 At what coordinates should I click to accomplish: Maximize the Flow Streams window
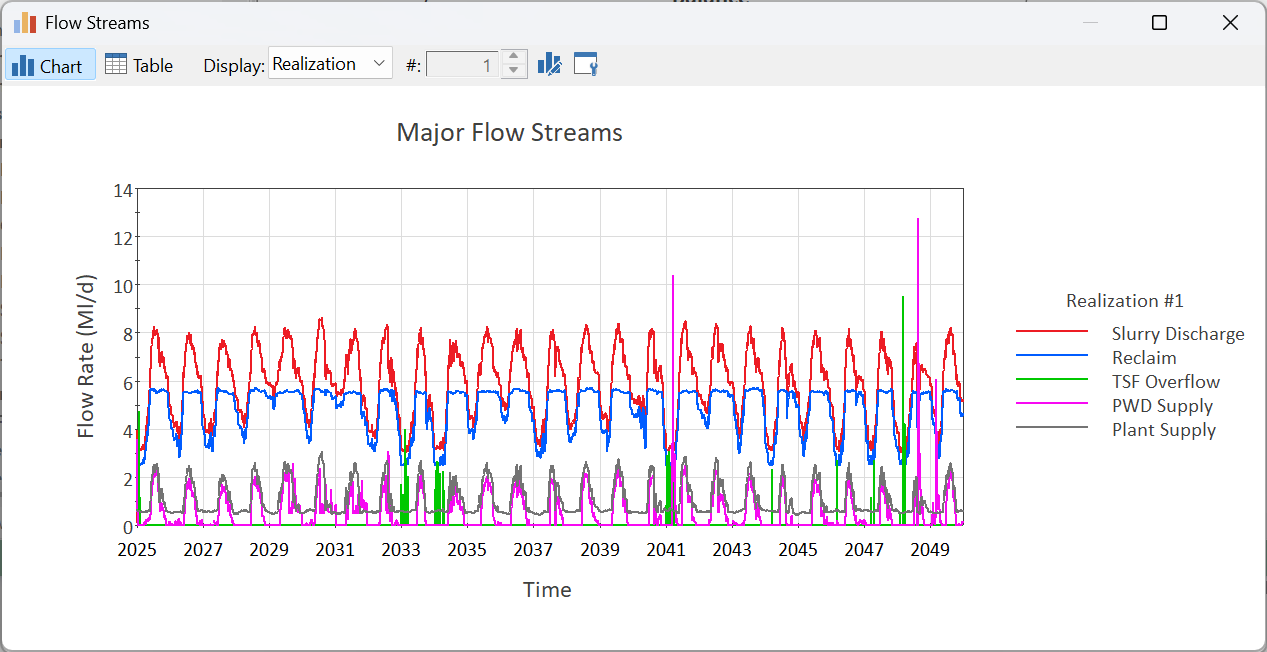(x=1160, y=23)
